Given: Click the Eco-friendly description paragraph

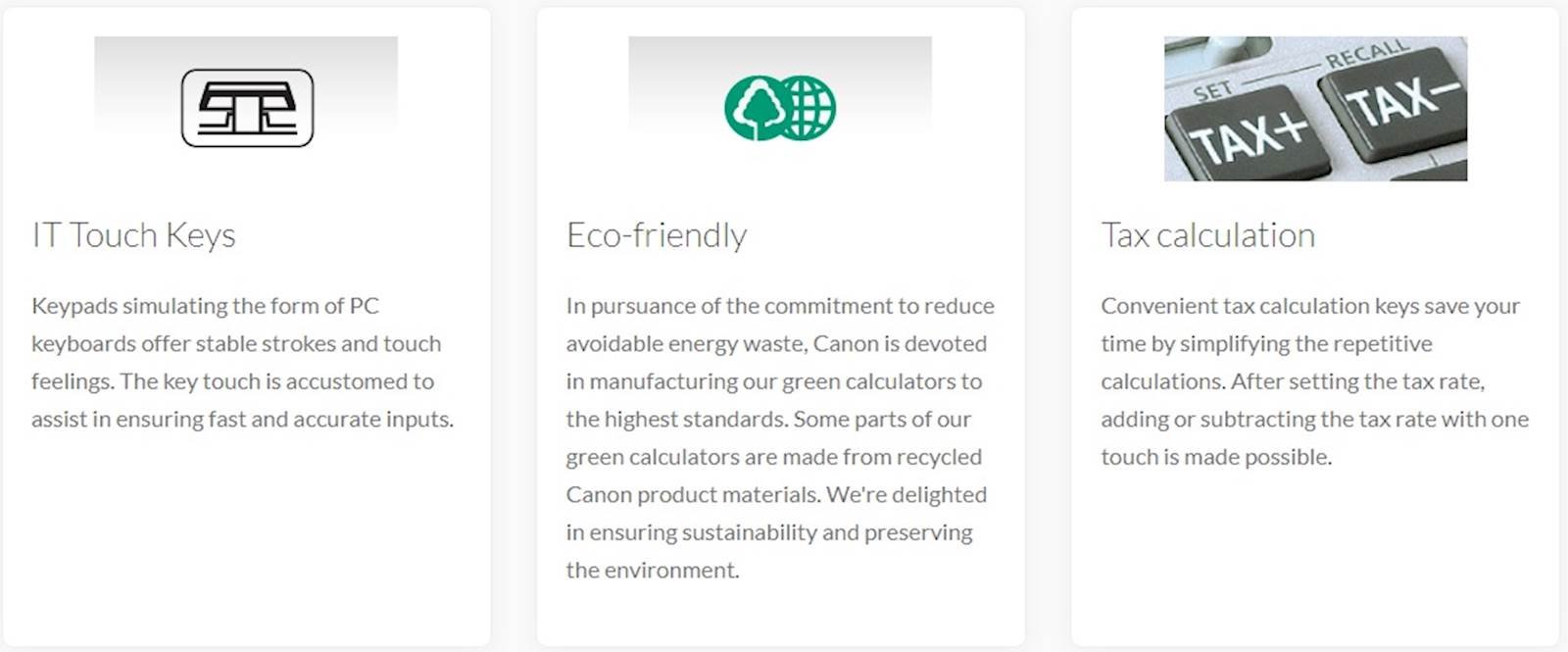Looking at the screenshot, I should tap(779, 437).
